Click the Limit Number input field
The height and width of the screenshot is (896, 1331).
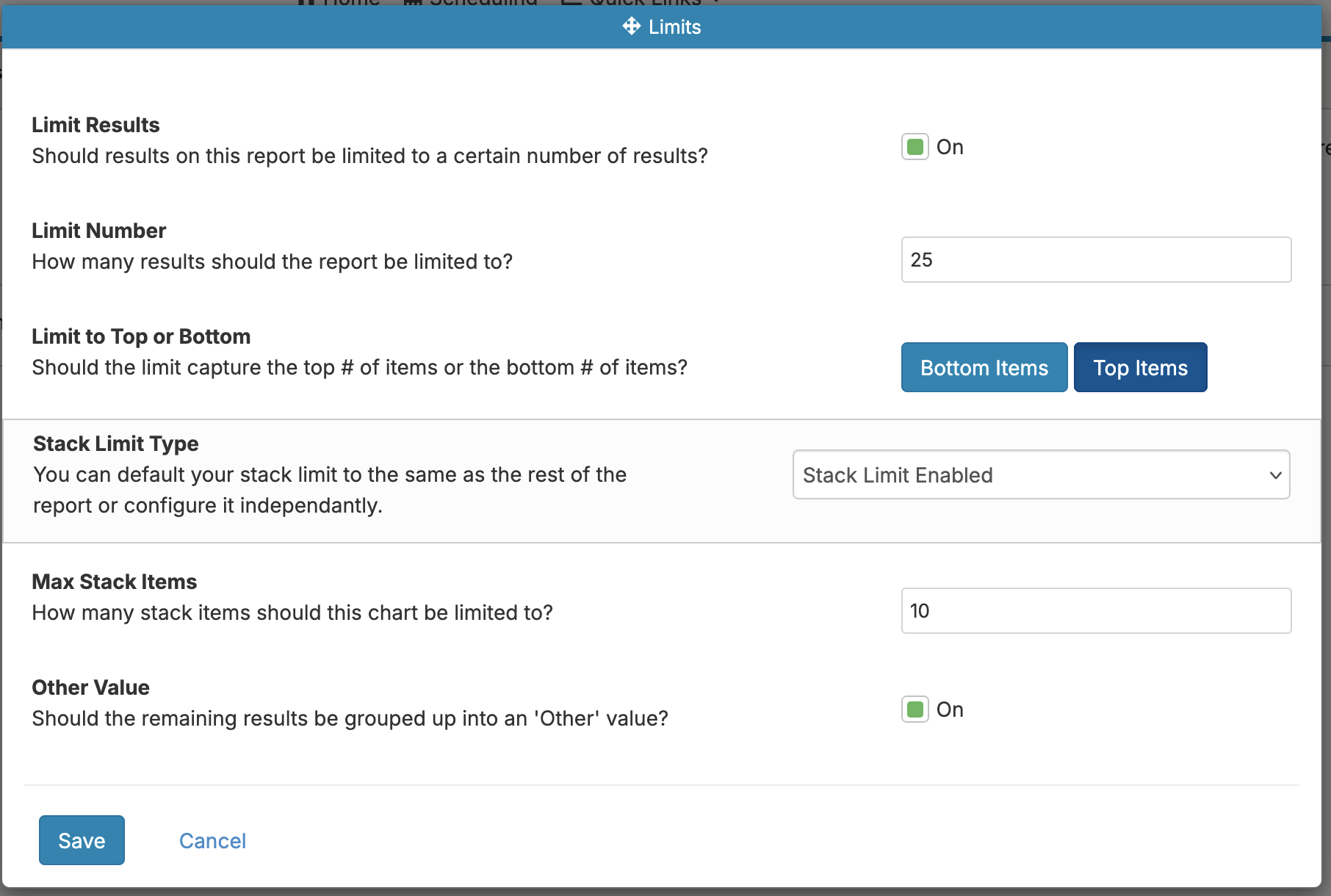(1095, 259)
